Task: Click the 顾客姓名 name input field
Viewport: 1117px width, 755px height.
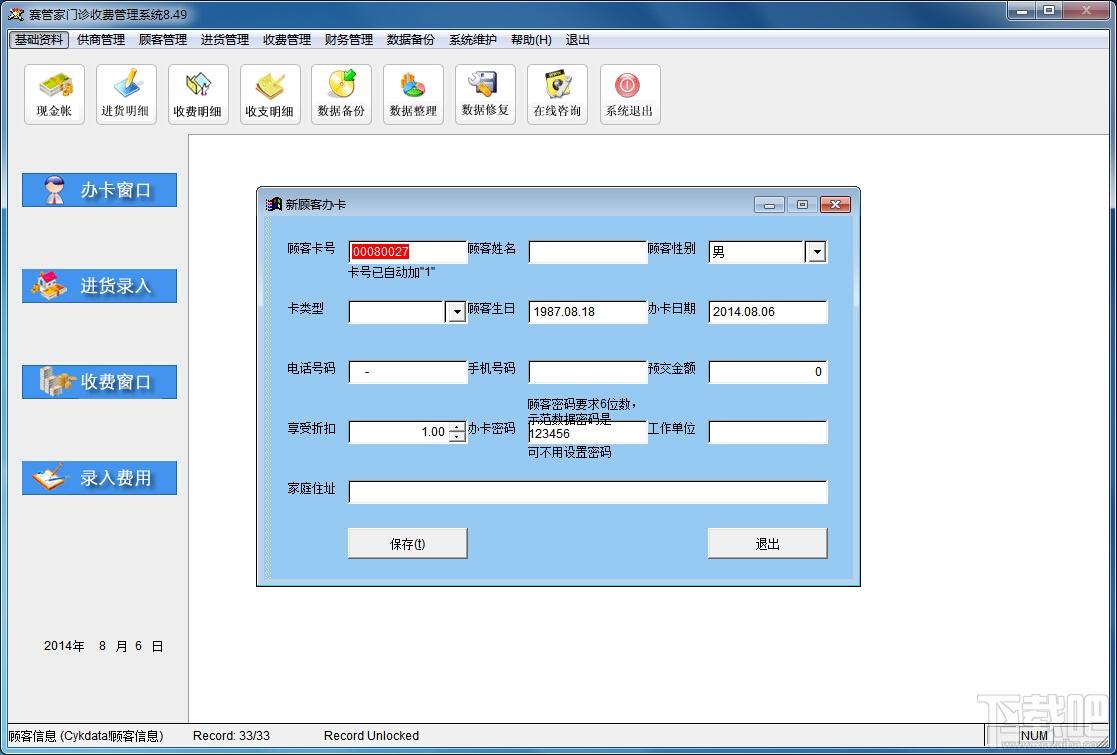Action: point(588,252)
